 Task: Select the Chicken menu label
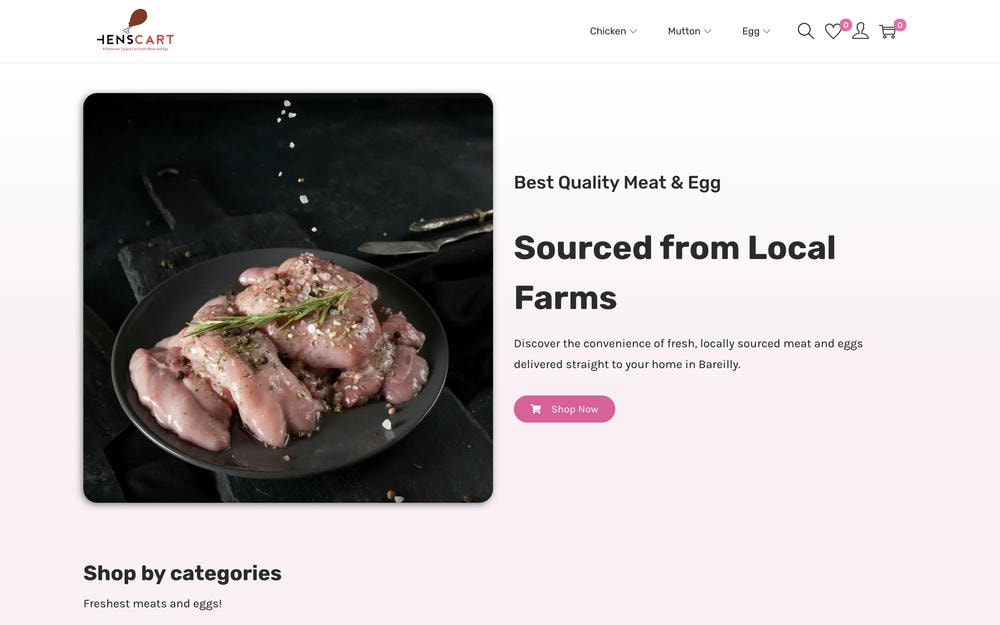tap(608, 31)
